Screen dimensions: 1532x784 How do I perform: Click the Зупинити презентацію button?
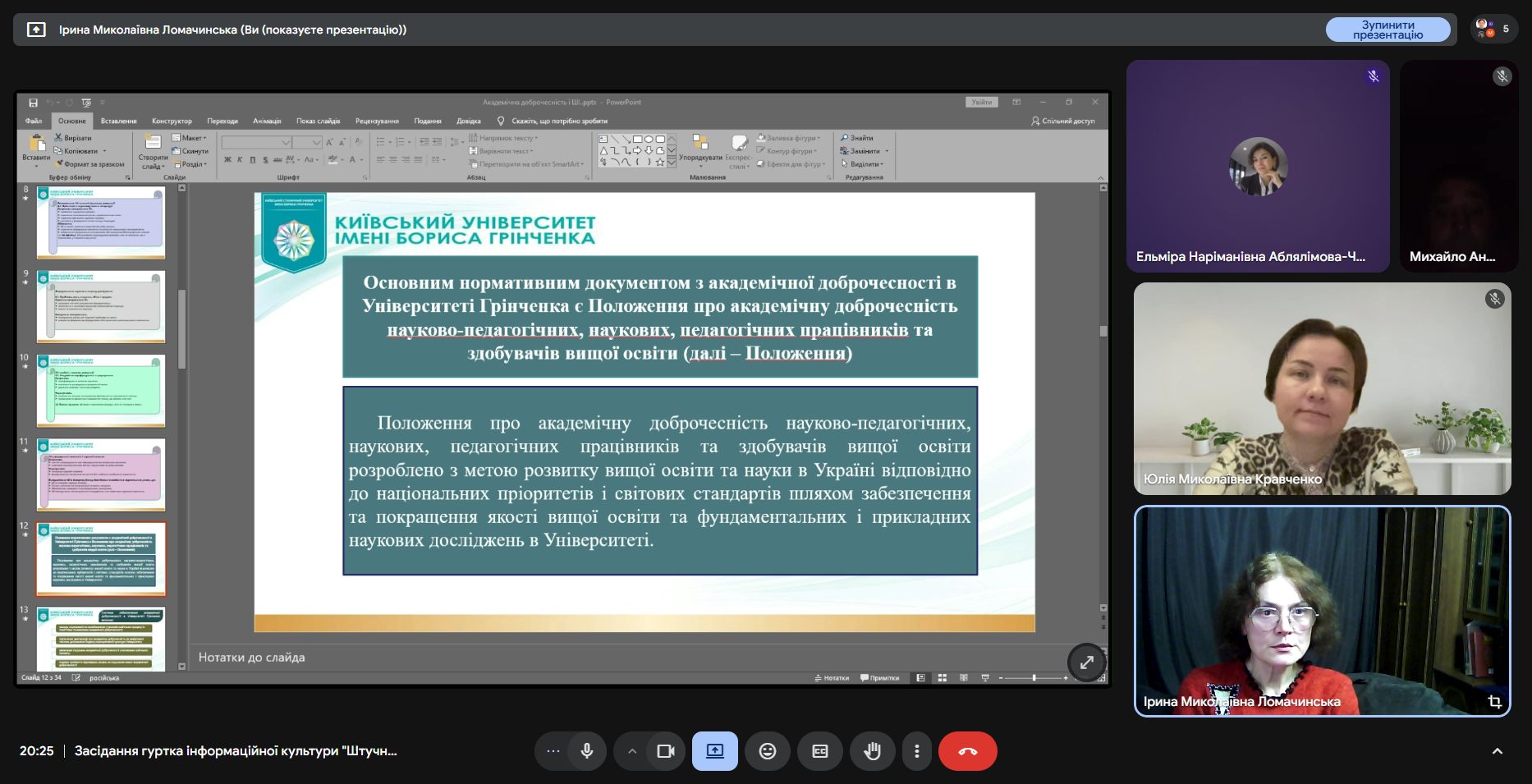click(x=1388, y=30)
